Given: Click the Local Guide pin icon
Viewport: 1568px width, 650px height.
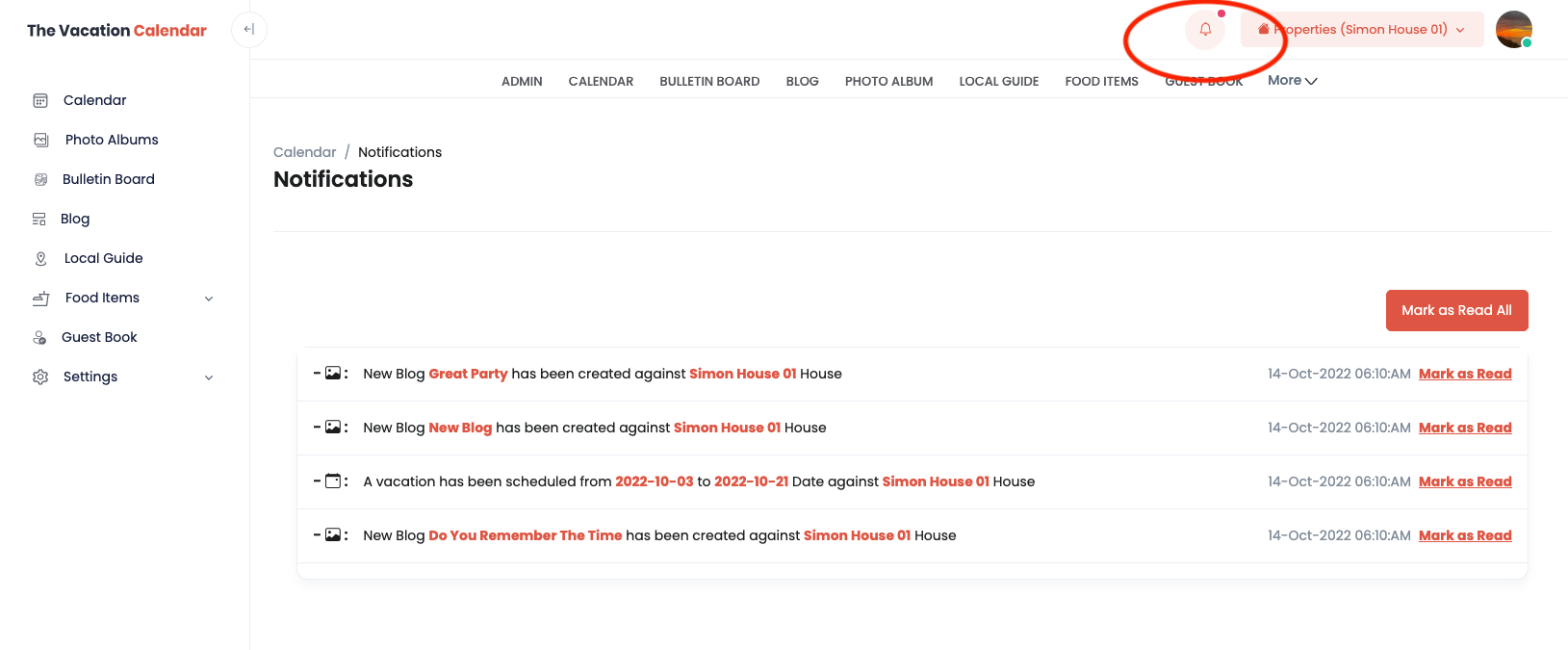Looking at the screenshot, I should click(x=40, y=258).
